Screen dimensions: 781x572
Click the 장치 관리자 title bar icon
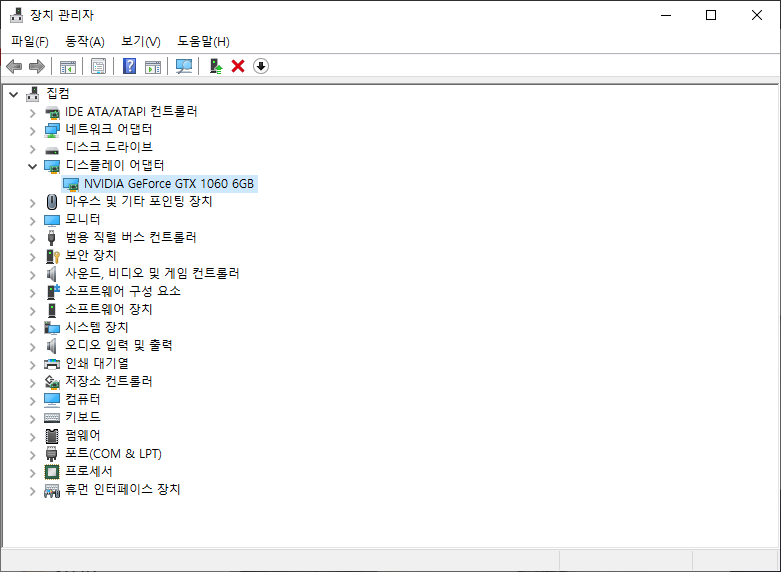coord(16,15)
